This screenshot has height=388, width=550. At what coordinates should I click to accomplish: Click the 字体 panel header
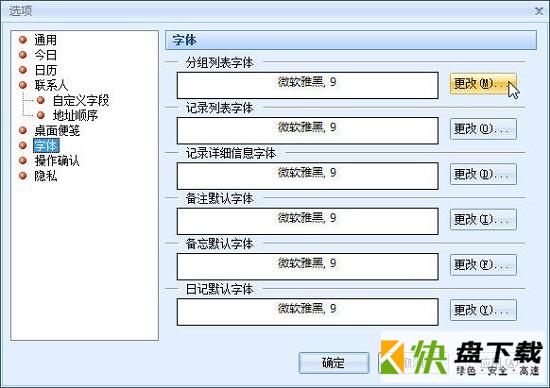tap(351, 40)
